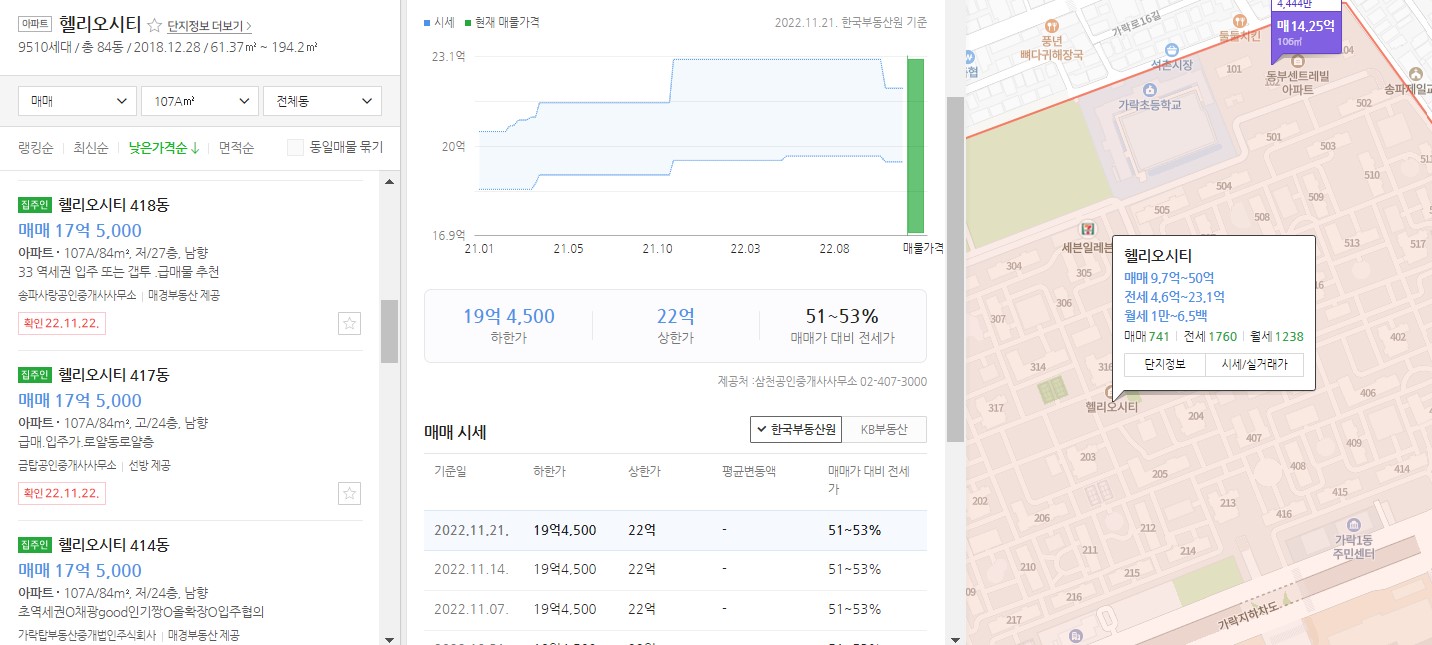Screen dimensions: 1432x645
Task: Open the 107A㎡ area dropdown
Action: (x=200, y=101)
